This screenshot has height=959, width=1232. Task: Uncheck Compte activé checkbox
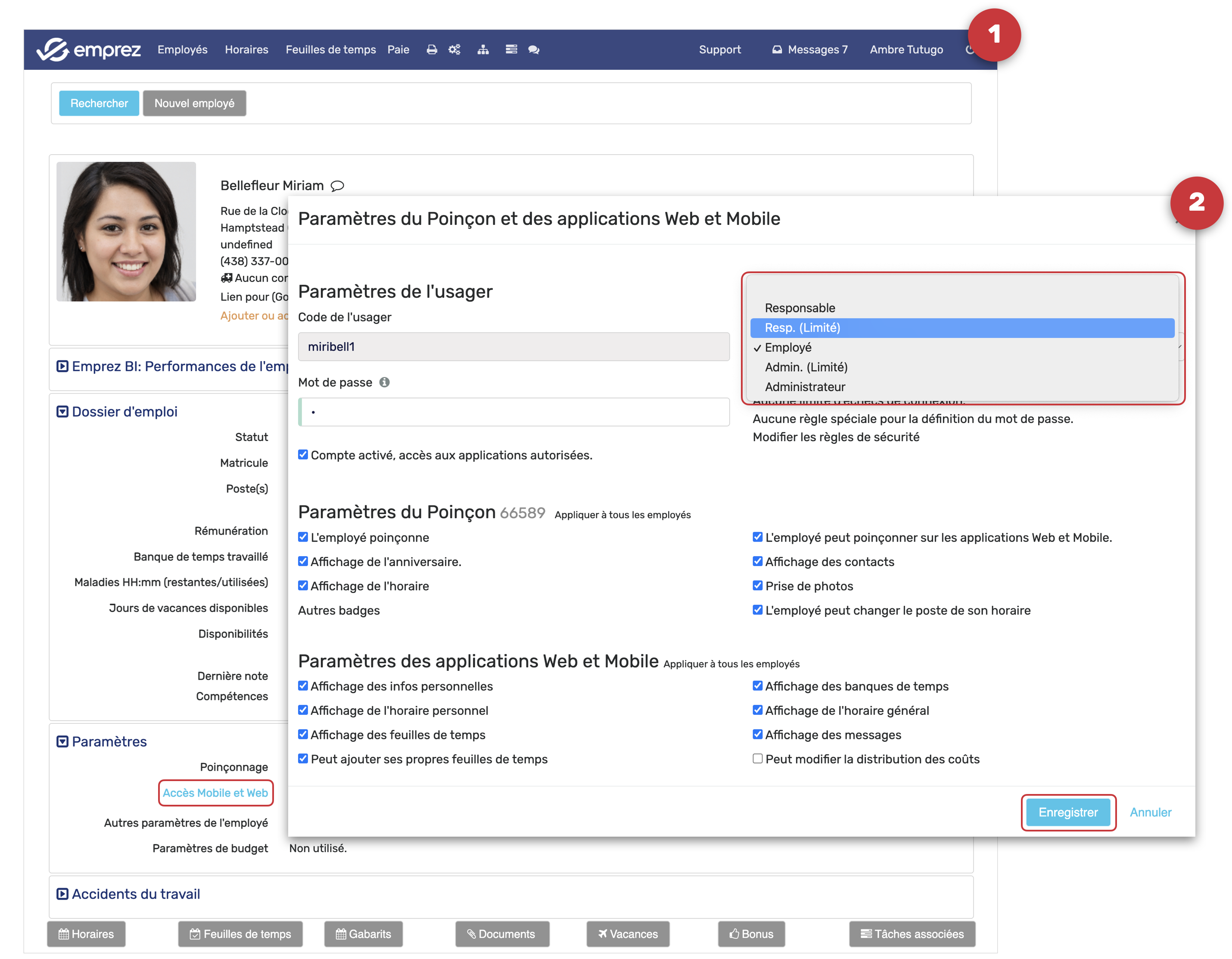303,455
